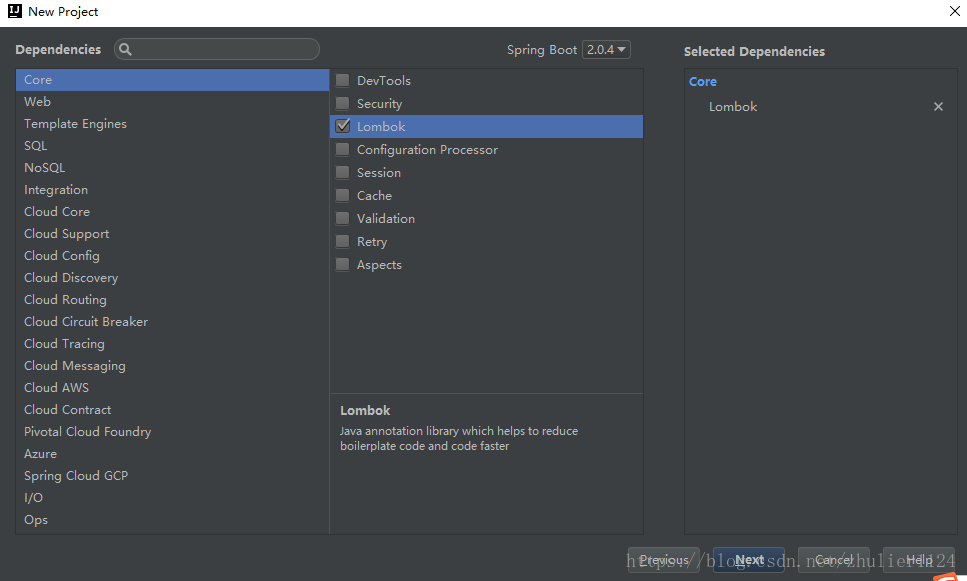The image size is (967, 581).
Task: Select the Core category
Action: (173, 80)
